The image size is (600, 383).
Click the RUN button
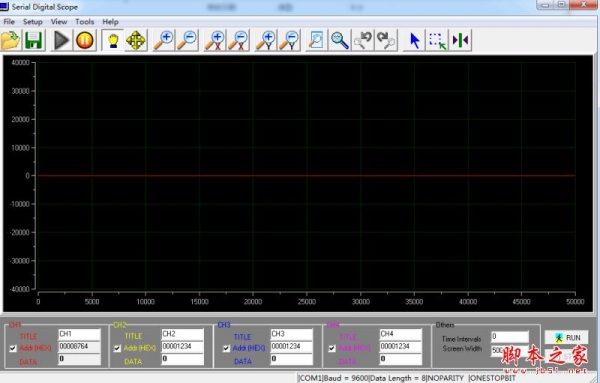coord(567,337)
